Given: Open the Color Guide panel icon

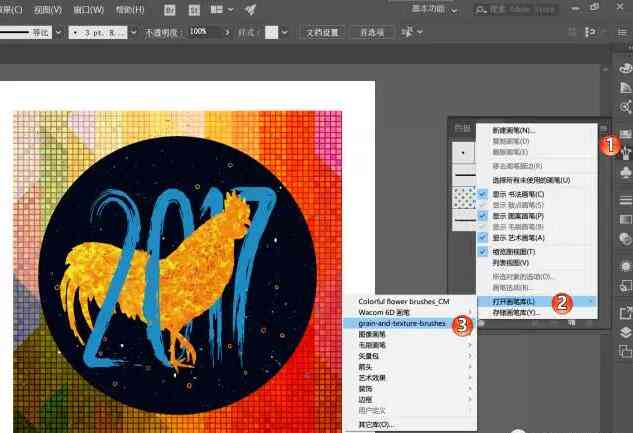Looking at the screenshot, I should coord(625,88).
